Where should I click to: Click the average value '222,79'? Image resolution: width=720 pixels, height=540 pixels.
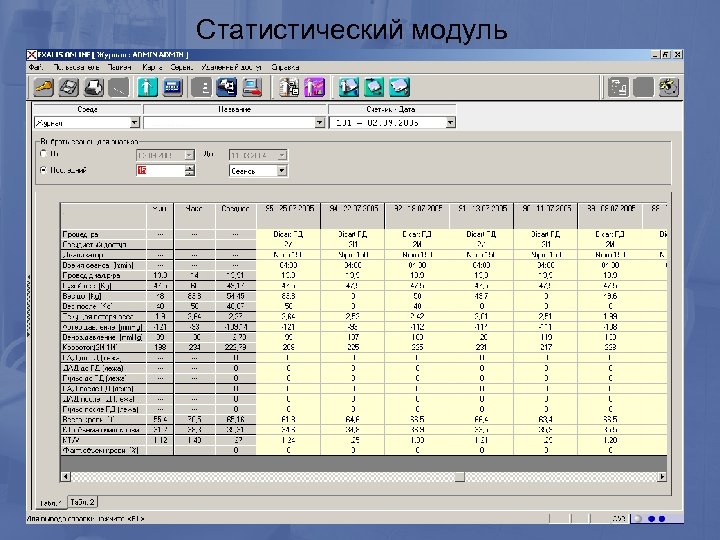coord(236,347)
